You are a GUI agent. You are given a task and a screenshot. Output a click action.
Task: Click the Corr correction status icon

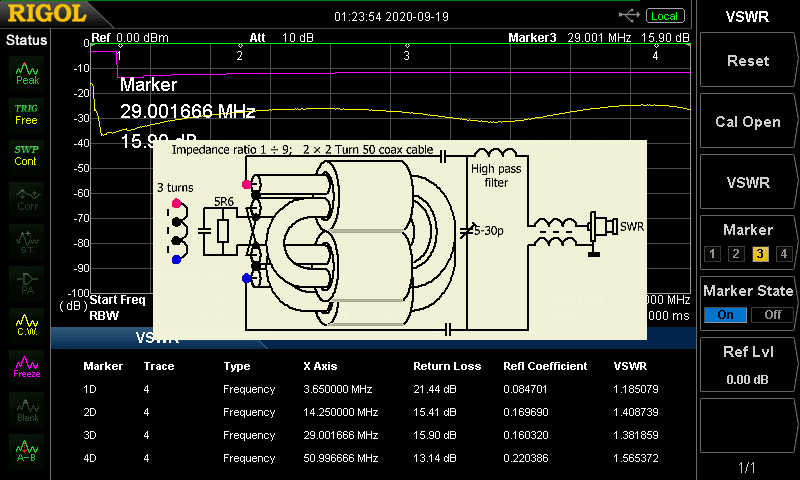[x=27, y=198]
